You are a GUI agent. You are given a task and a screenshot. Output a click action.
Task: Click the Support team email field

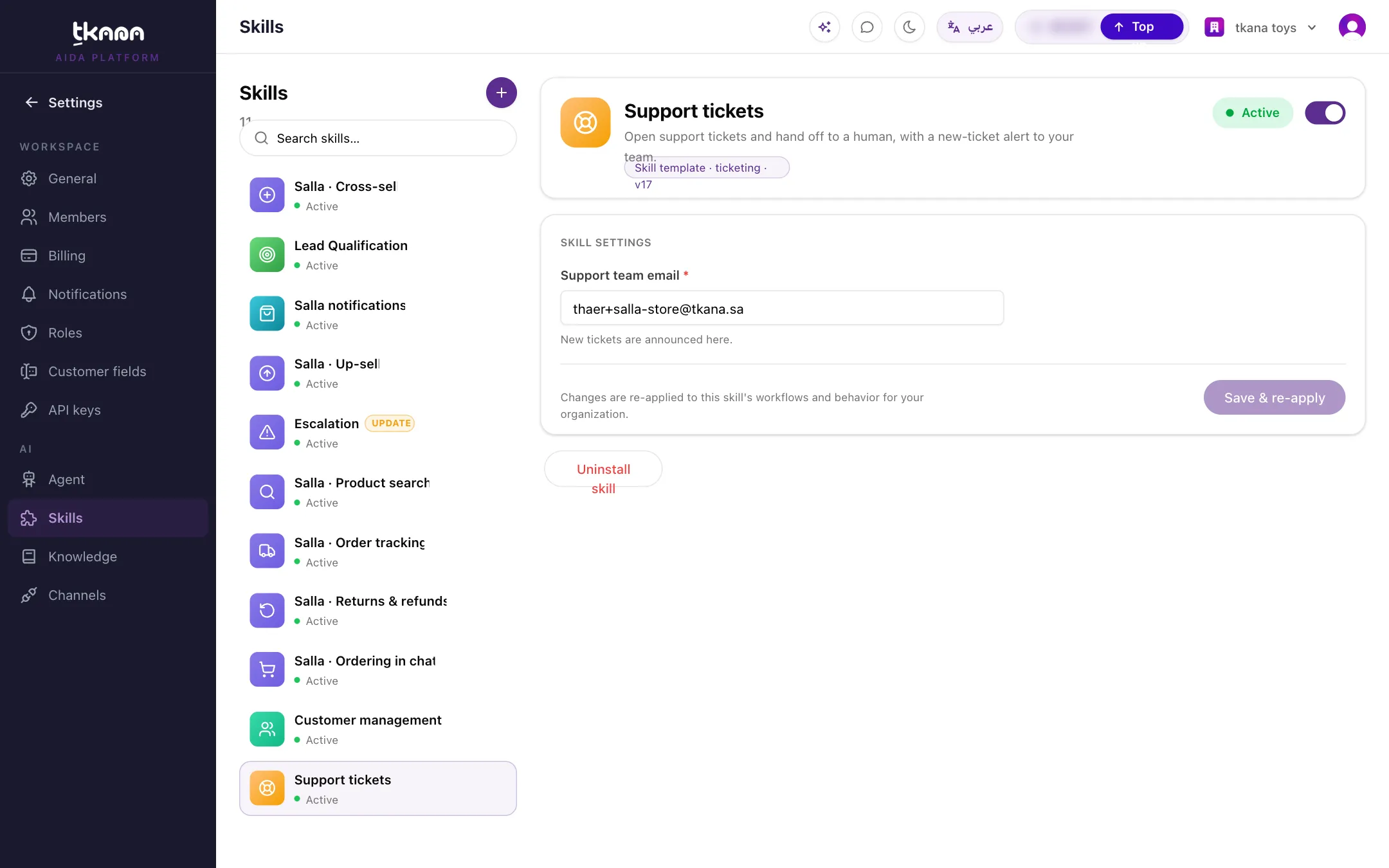tap(782, 309)
